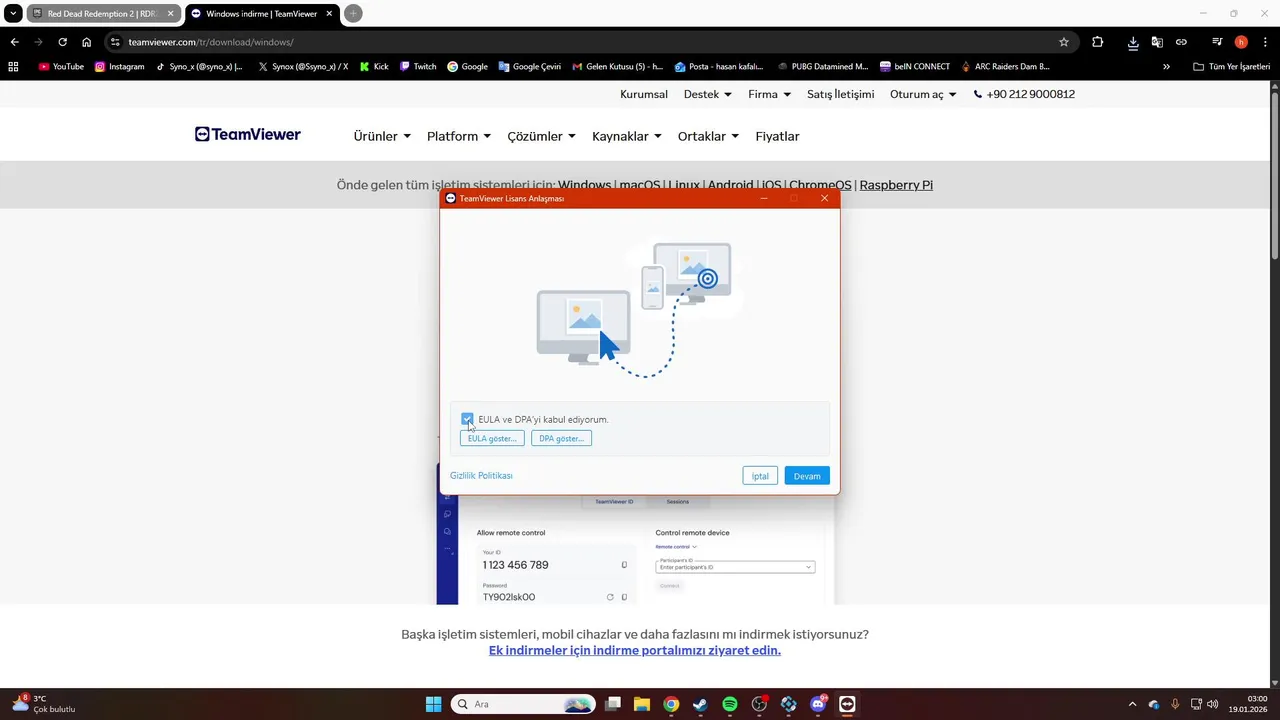Screen dimensions: 1280x720
Task: Open Spotify from the taskbar
Action: [730, 704]
